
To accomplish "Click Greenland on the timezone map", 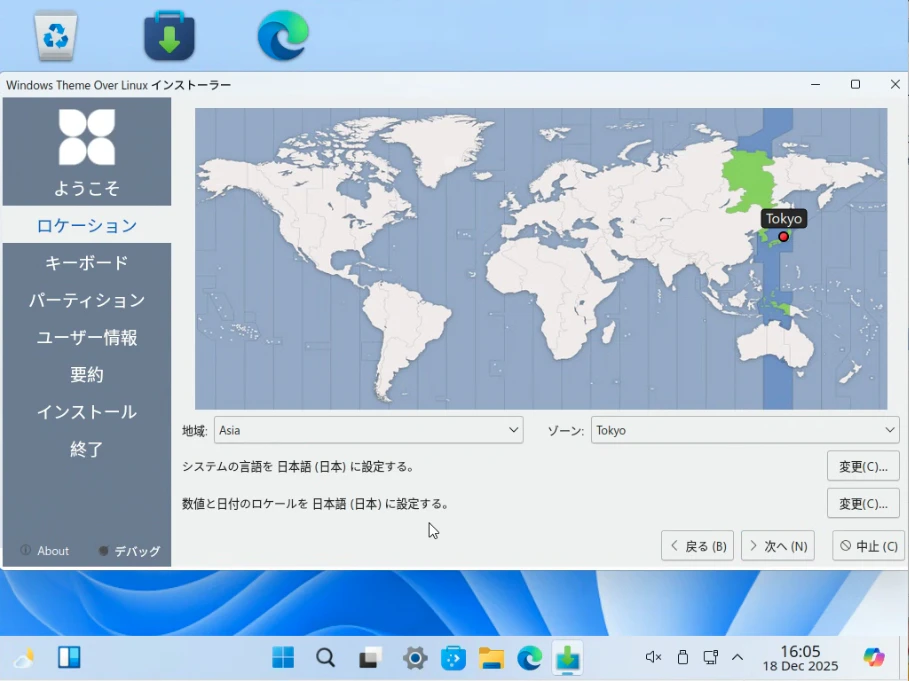I will (x=439, y=145).
